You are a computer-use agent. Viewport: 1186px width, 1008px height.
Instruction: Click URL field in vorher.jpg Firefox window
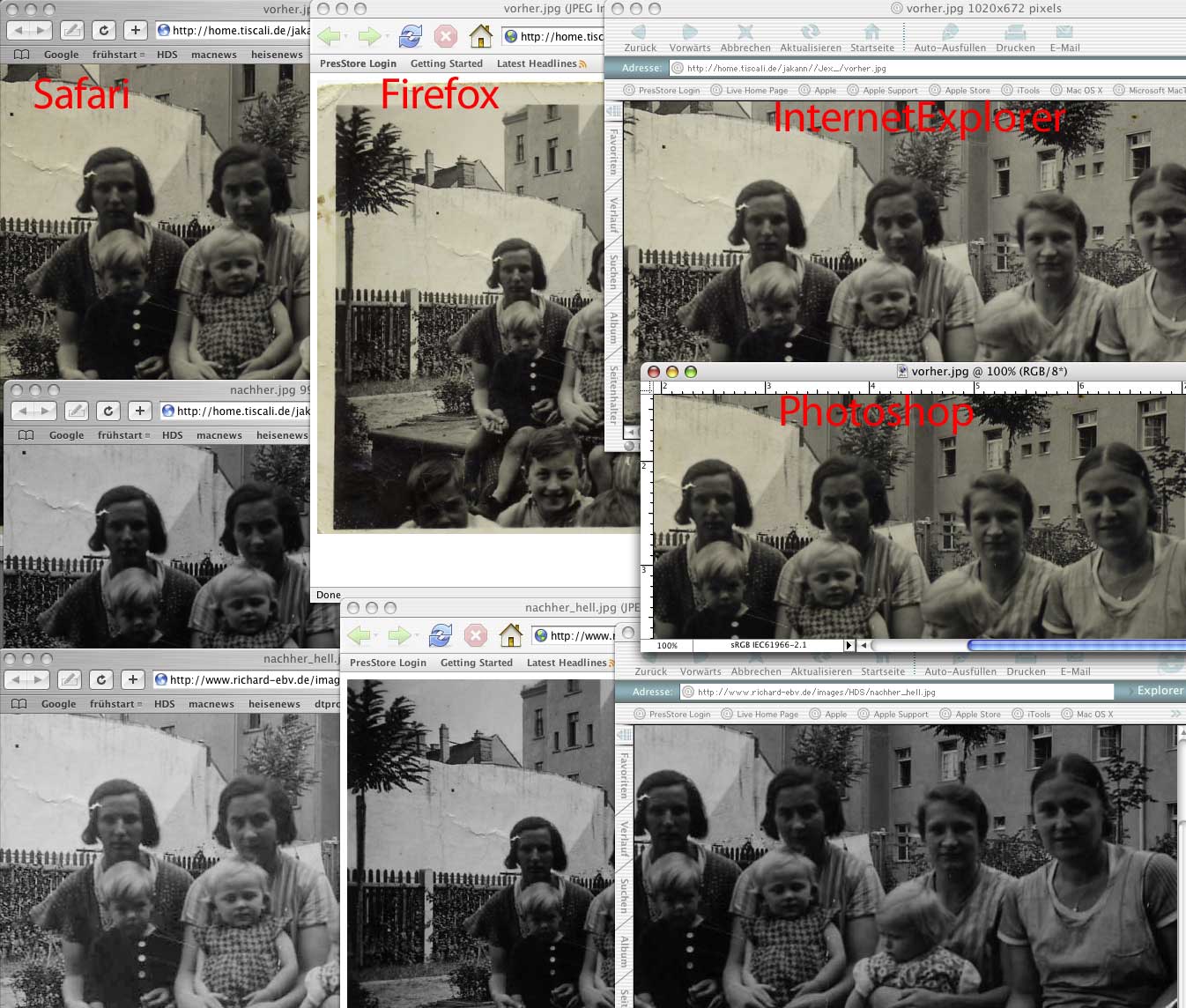tap(552, 36)
